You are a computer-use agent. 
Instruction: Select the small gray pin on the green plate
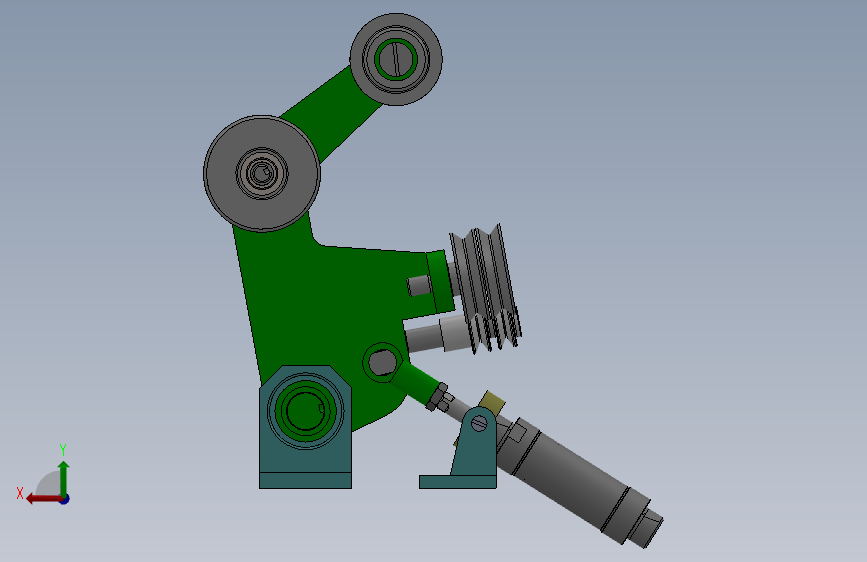(419, 286)
